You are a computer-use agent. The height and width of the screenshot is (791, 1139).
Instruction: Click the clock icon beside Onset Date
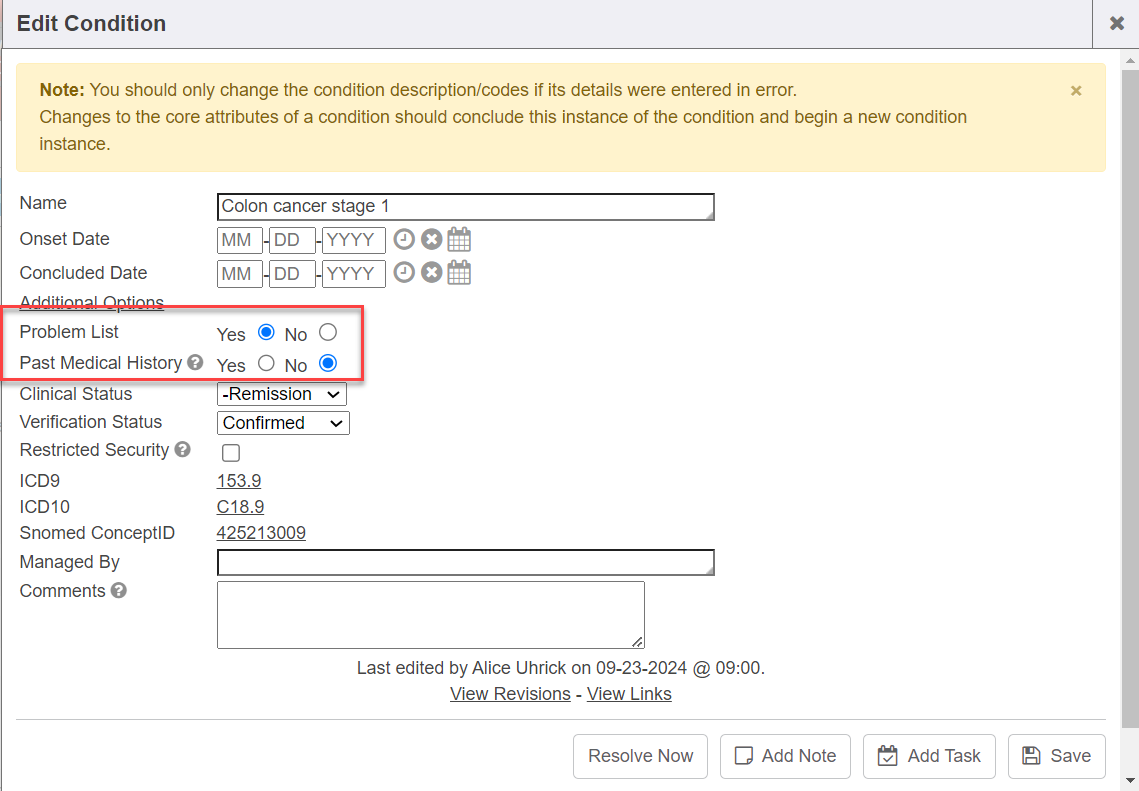(403, 240)
